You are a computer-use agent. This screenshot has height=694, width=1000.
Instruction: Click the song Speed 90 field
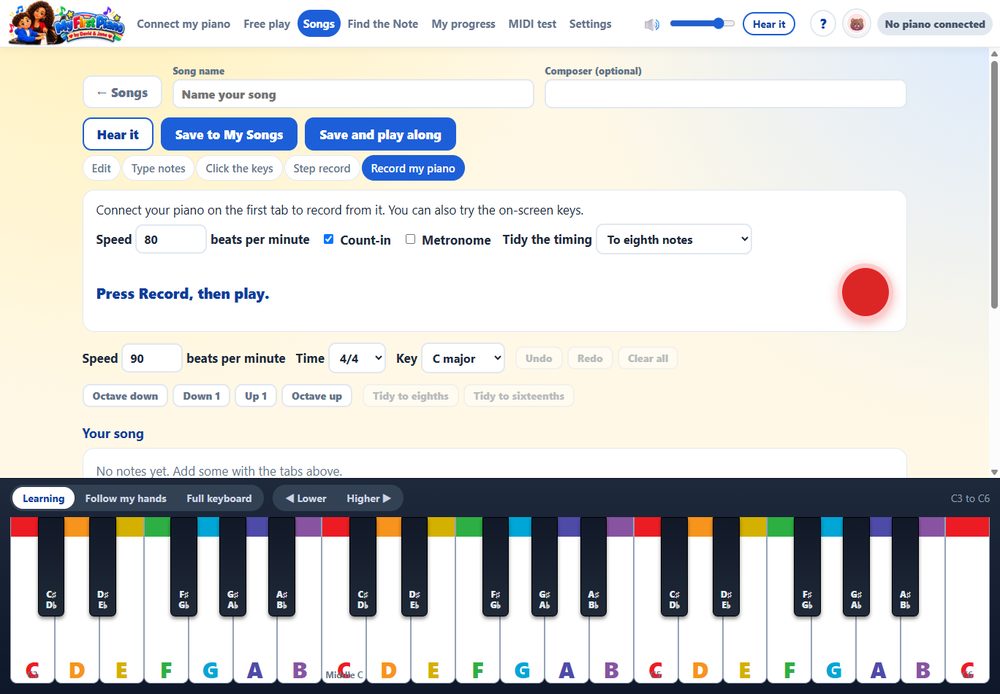tap(152, 358)
